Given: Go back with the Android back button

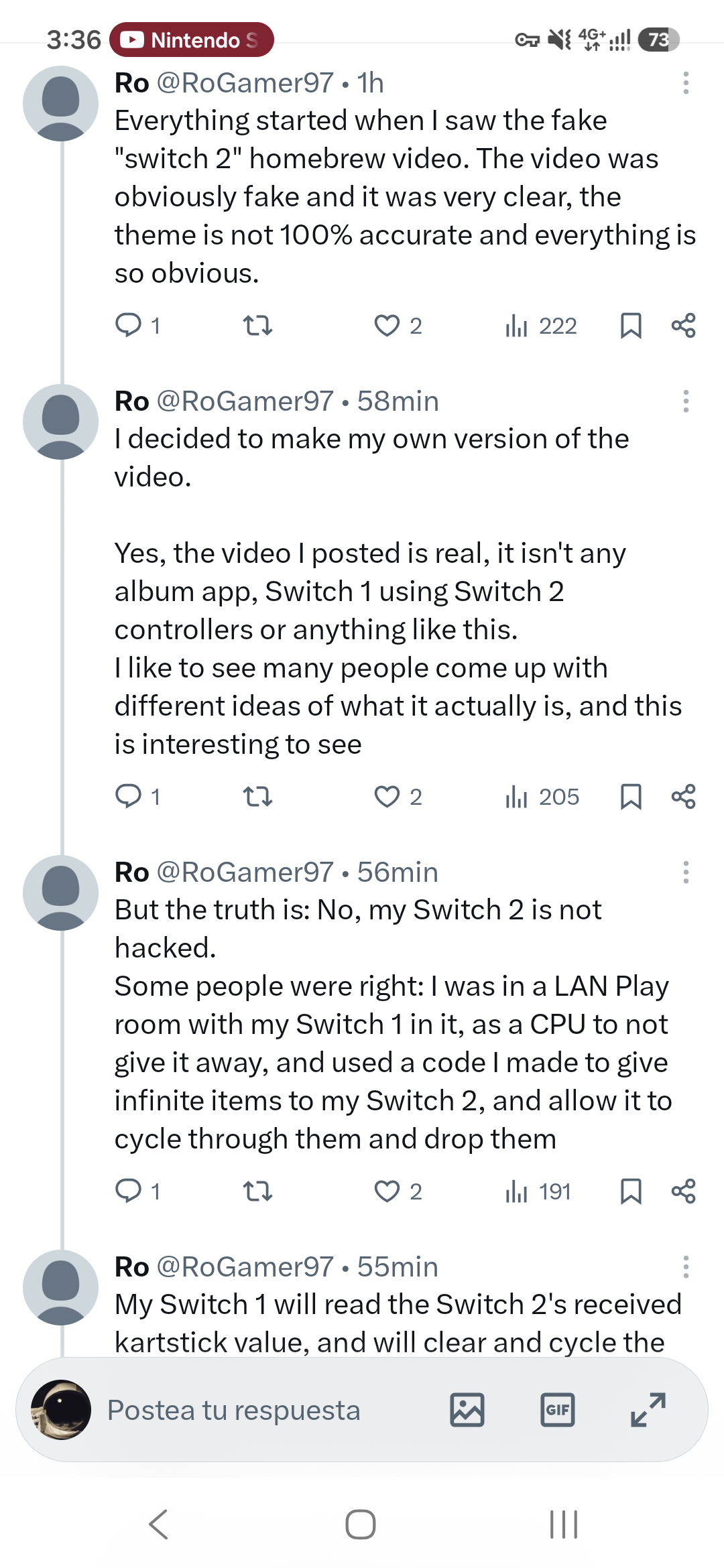Looking at the screenshot, I should [158, 1524].
